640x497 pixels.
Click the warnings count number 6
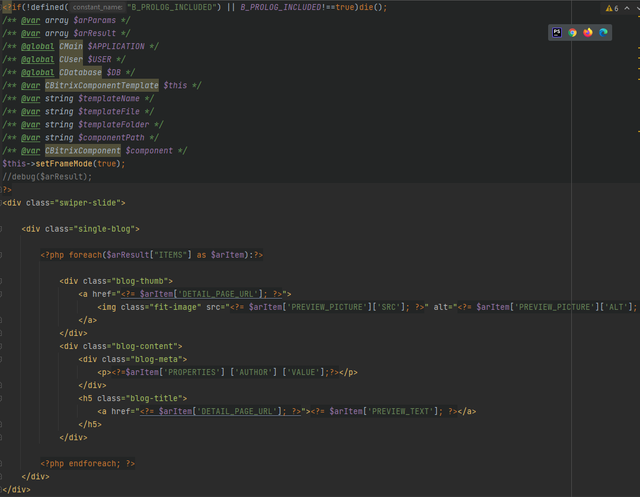[x=616, y=8]
